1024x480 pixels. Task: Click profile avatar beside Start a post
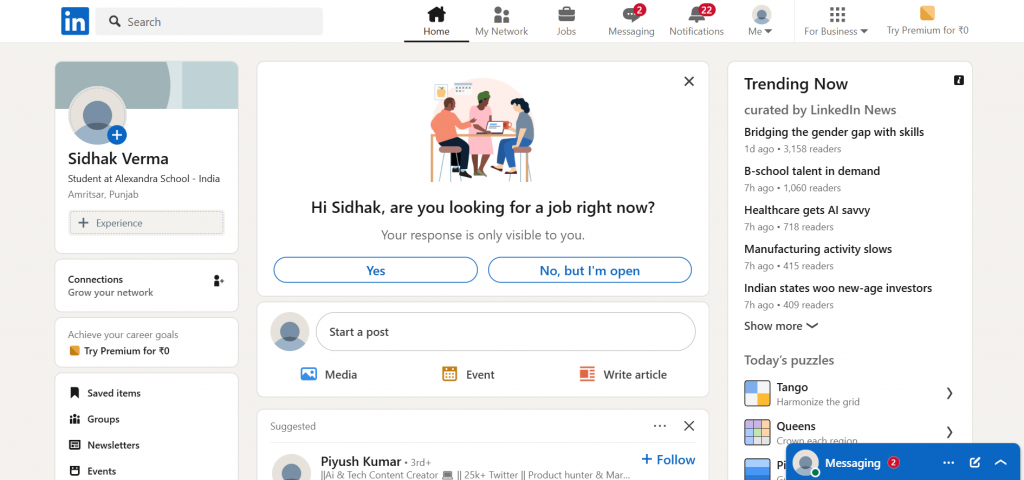[290, 332]
